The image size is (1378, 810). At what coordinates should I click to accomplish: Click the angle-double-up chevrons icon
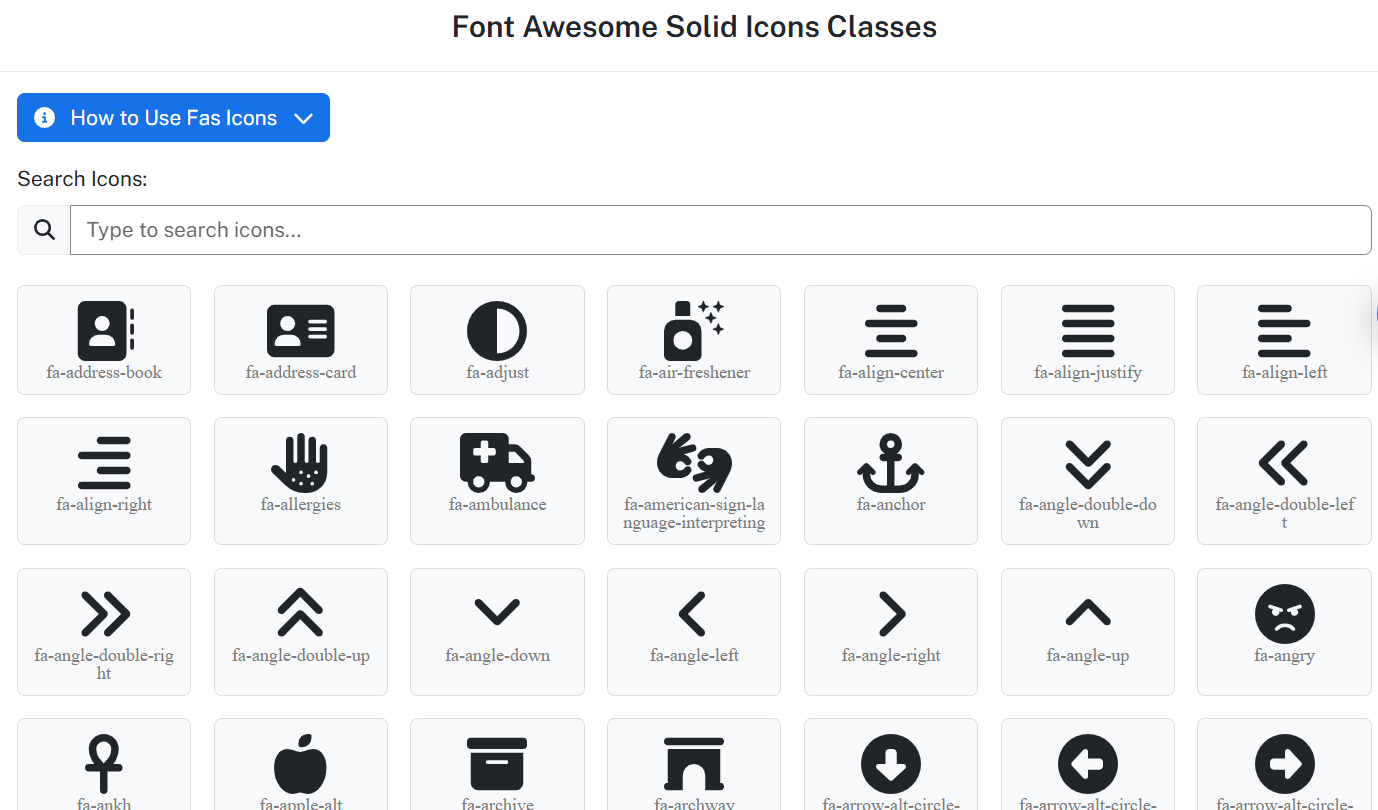pos(301,613)
